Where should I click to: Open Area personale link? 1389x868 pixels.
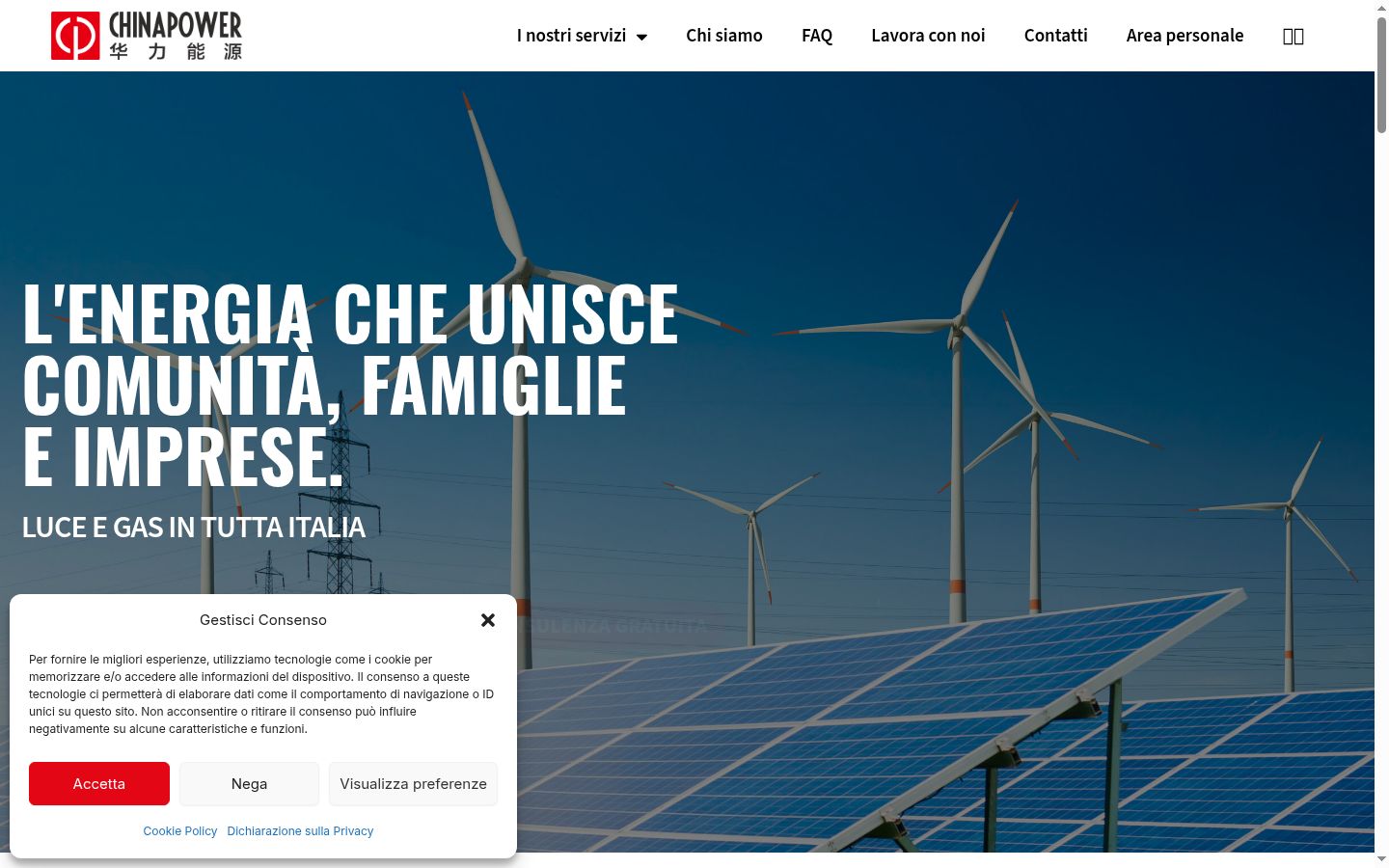(x=1185, y=36)
